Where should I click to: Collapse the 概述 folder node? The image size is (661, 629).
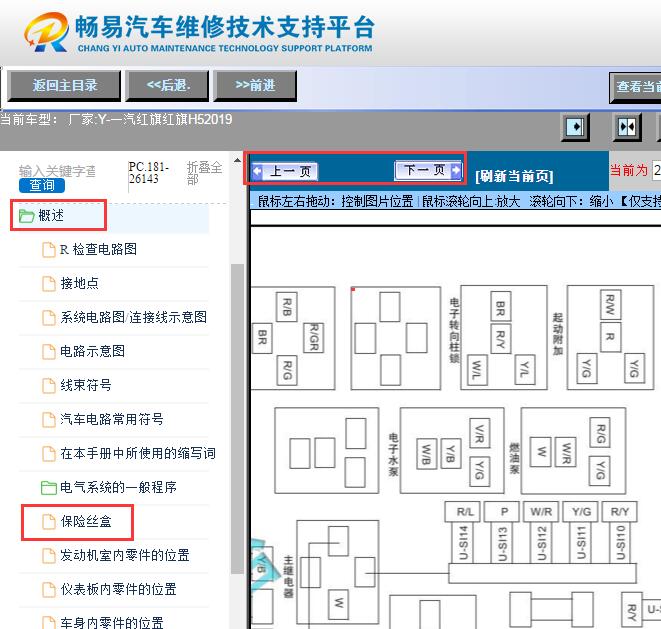tap(51, 215)
